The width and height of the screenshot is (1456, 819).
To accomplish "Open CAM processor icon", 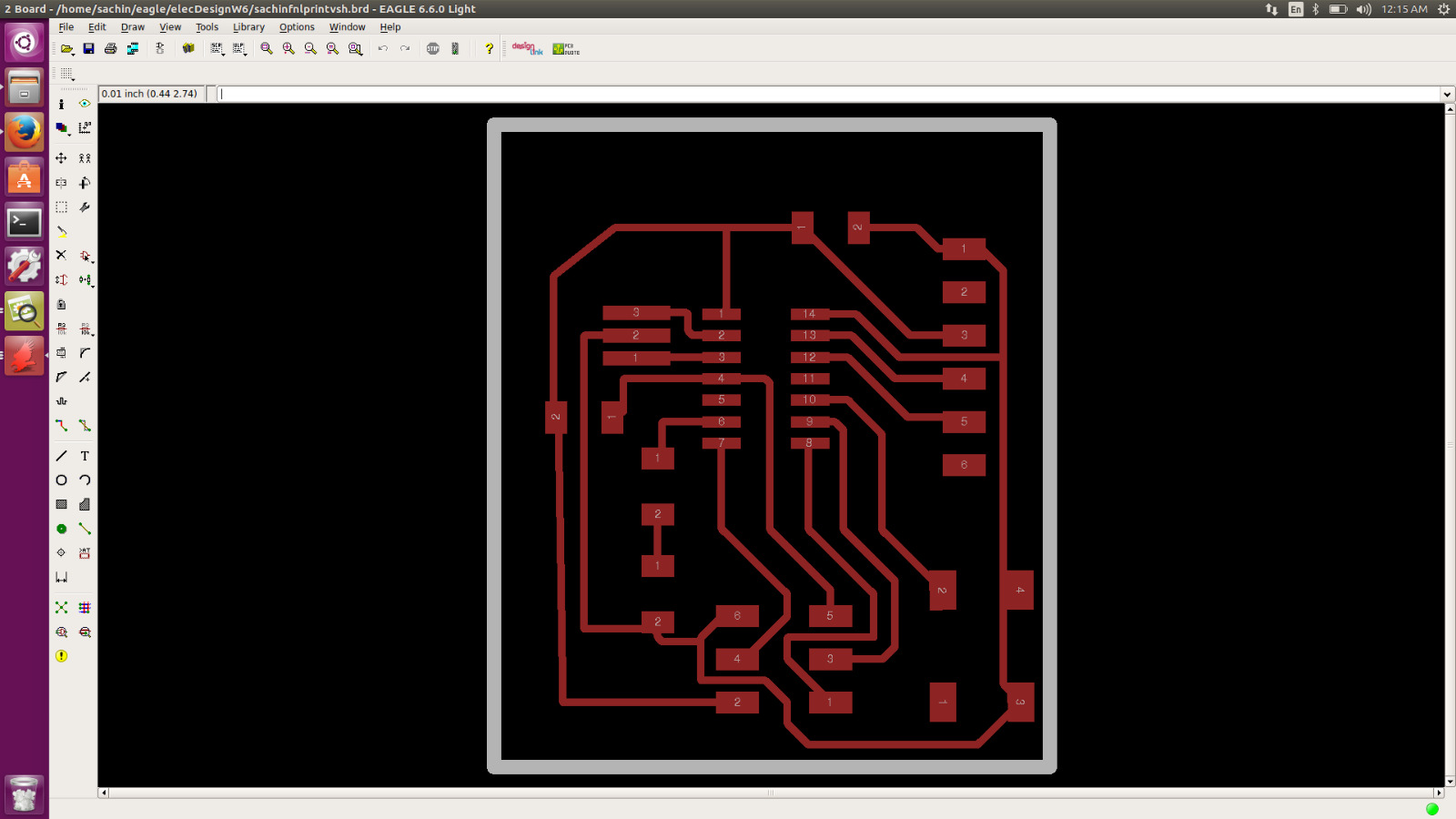I will tap(133, 48).
